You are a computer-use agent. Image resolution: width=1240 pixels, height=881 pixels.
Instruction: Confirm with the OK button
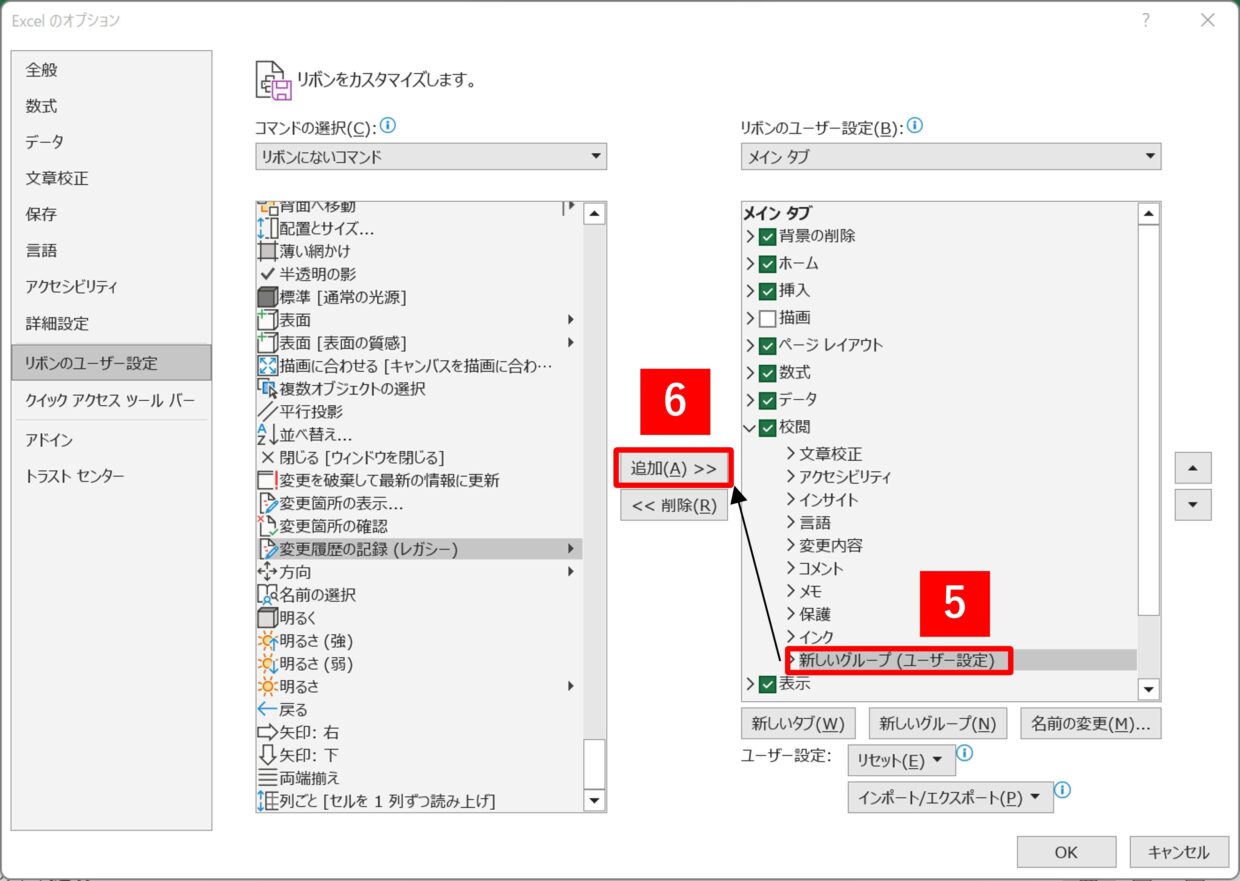pyautogui.click(x=1066, y=852)
